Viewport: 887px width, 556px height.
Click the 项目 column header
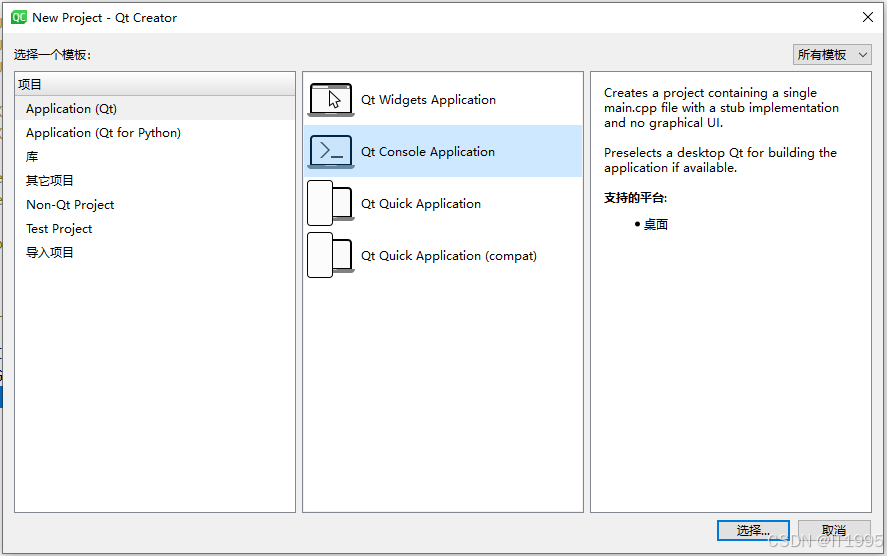pos(155,84)
